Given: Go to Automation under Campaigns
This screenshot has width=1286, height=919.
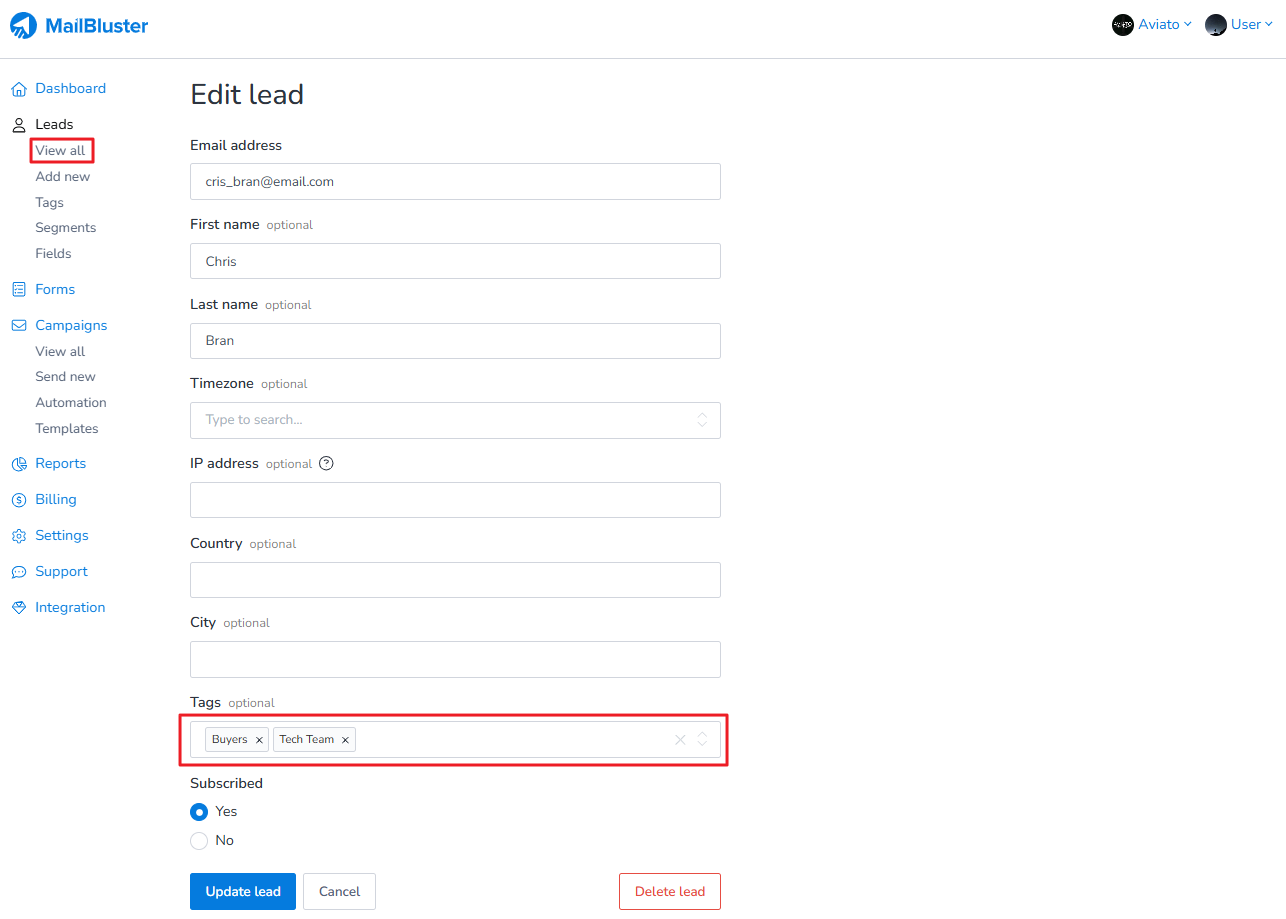Looking at the screenshot, I should tap(71, 403).
